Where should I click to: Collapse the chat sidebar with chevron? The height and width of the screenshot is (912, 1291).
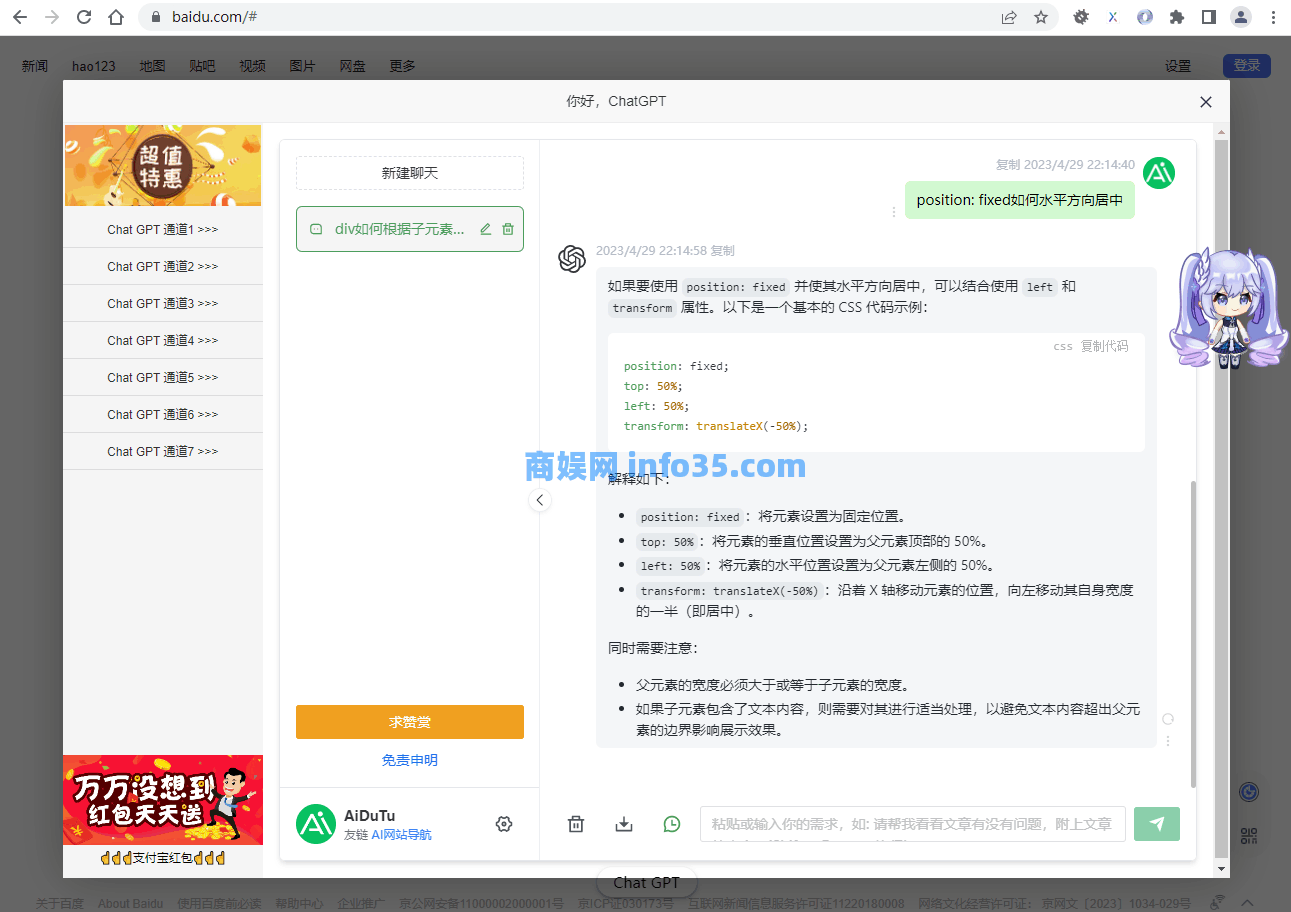(540, 500)
